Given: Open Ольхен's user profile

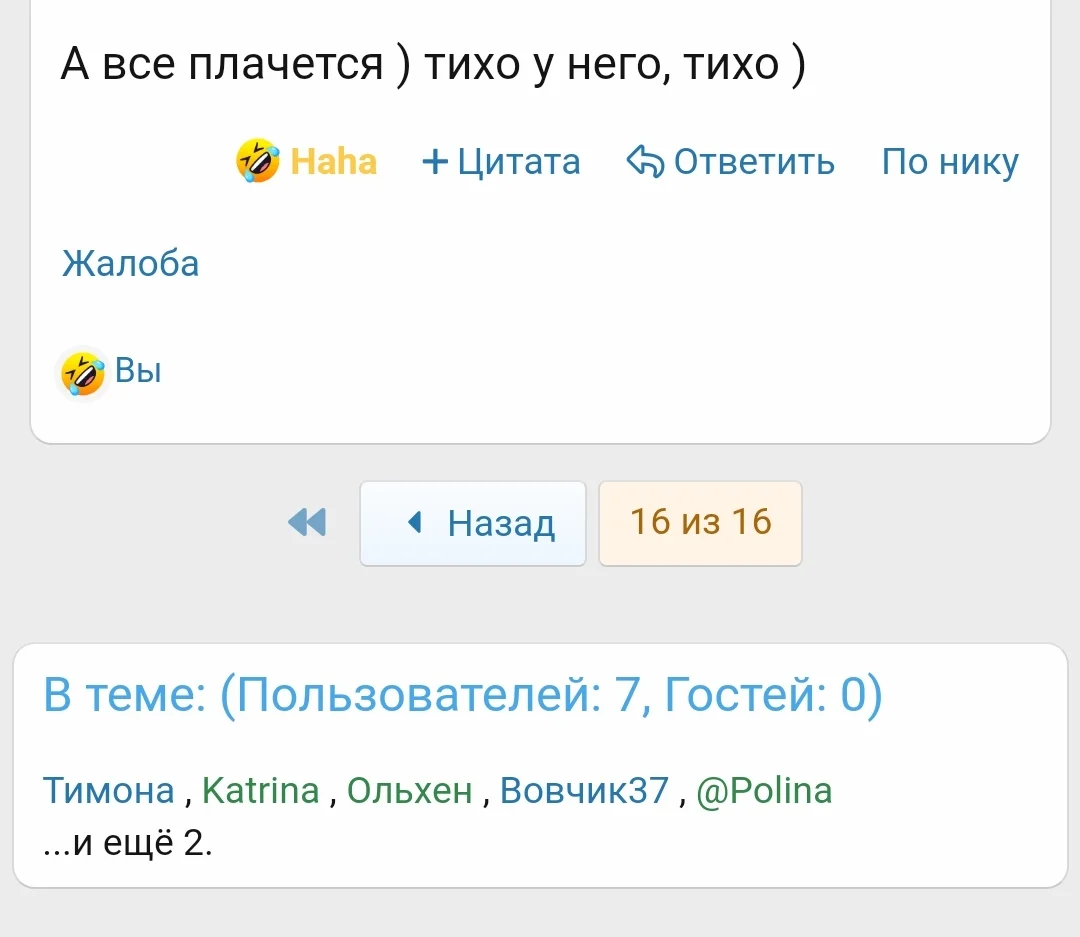Looking at the screenshot, I should coord(409,791).
